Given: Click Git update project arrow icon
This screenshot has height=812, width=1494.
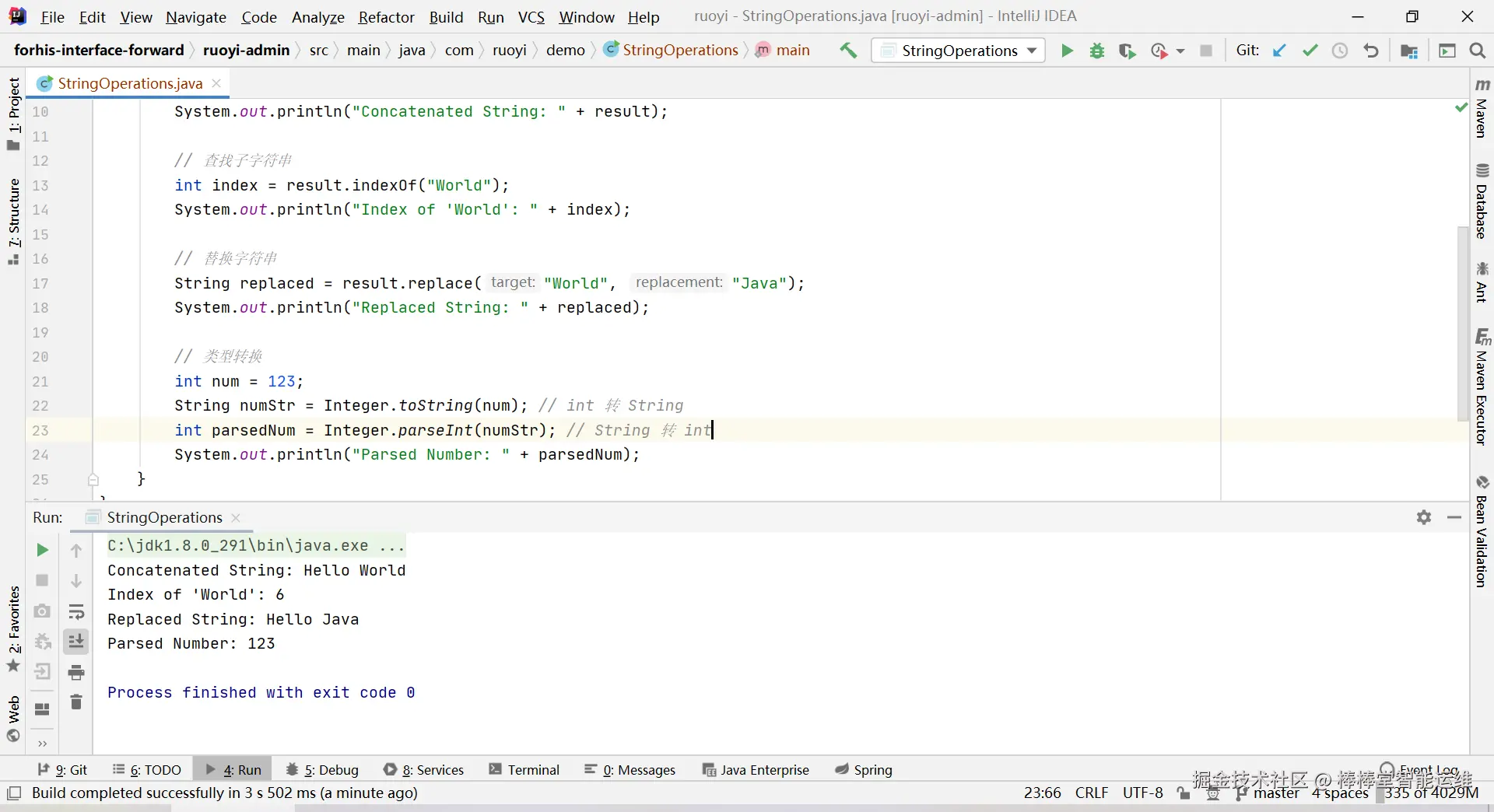Looking at the screenshot, I should pos(1279,51).
